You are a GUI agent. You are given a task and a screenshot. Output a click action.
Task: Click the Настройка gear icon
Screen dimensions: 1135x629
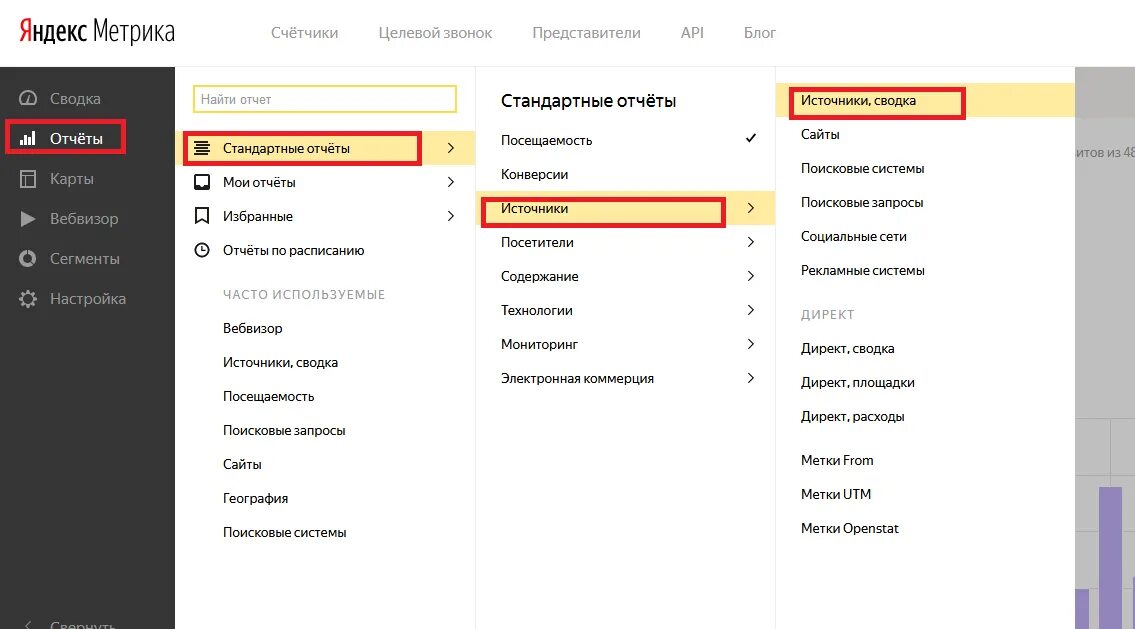28,298
